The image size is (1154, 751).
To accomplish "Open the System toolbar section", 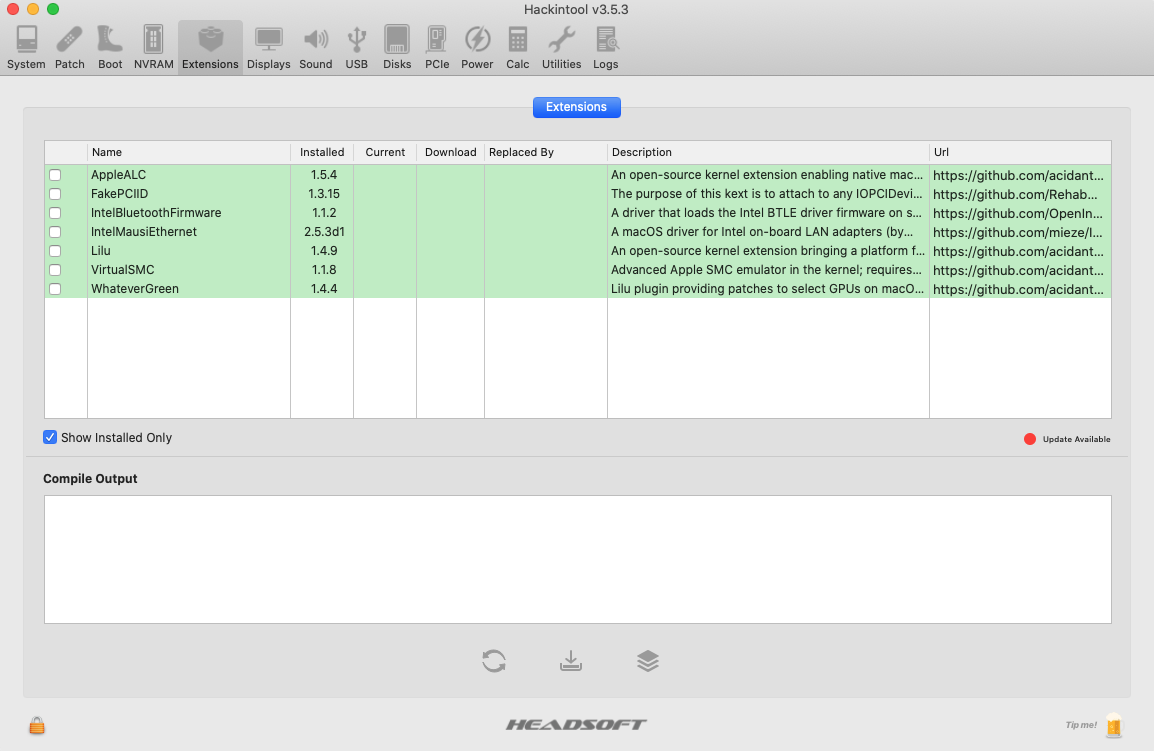I will 26,48.
